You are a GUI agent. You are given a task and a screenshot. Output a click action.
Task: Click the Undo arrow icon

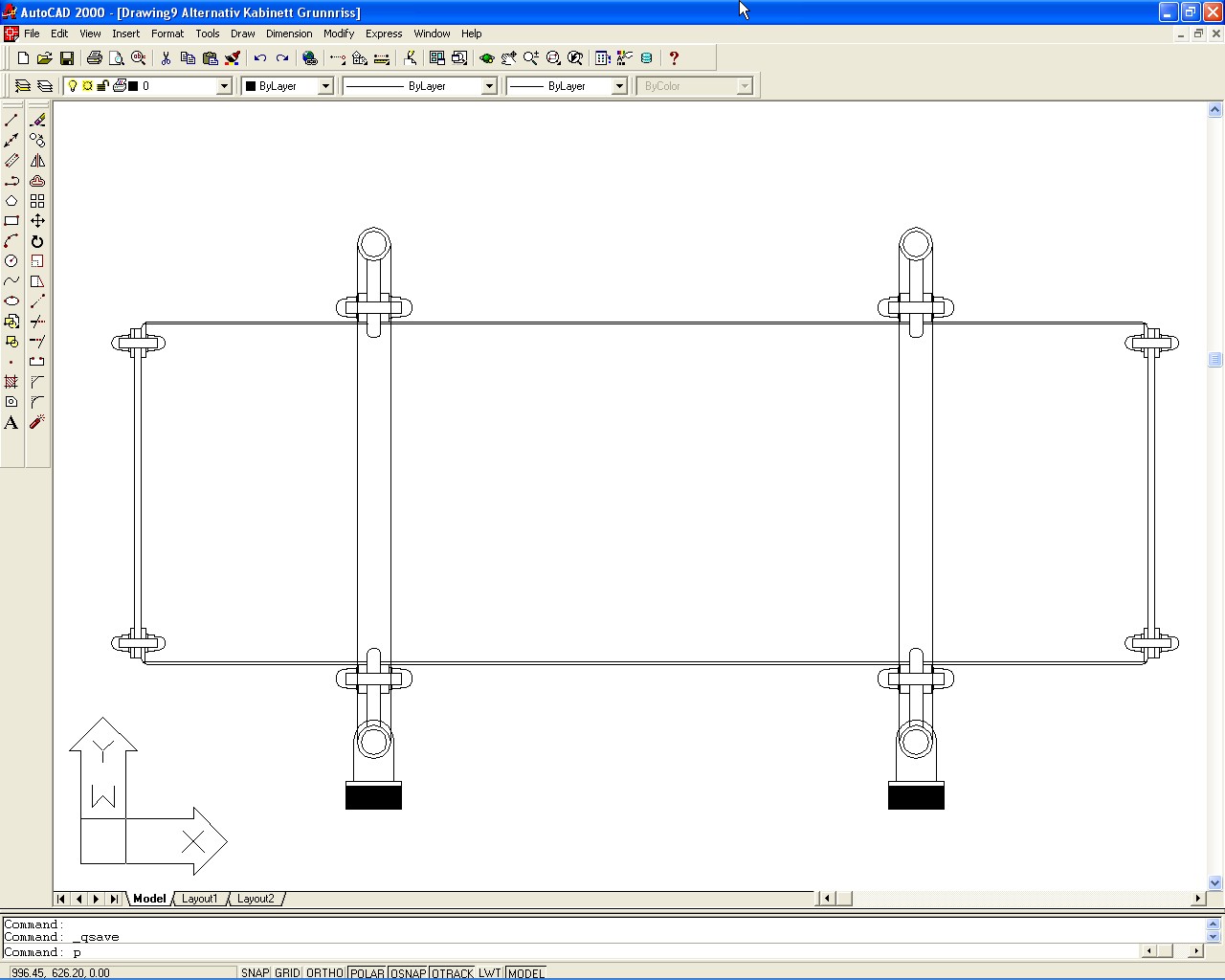pyautogui.click(x=259, y=58)
